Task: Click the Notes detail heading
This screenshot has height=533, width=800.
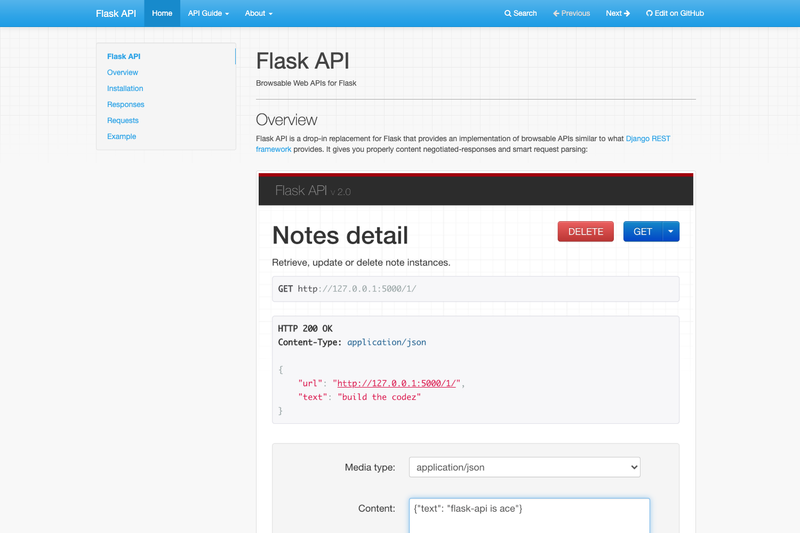Action: (x=340, y=235)
